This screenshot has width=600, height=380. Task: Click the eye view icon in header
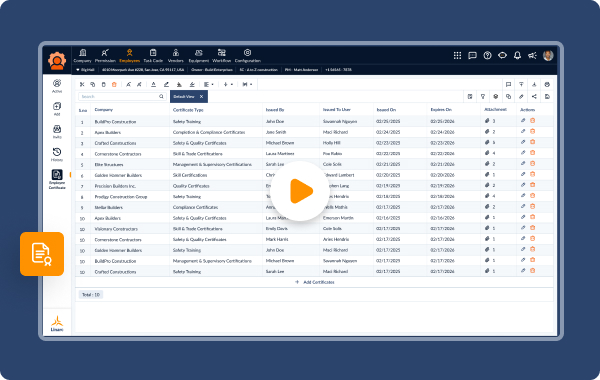click(502, 55)
